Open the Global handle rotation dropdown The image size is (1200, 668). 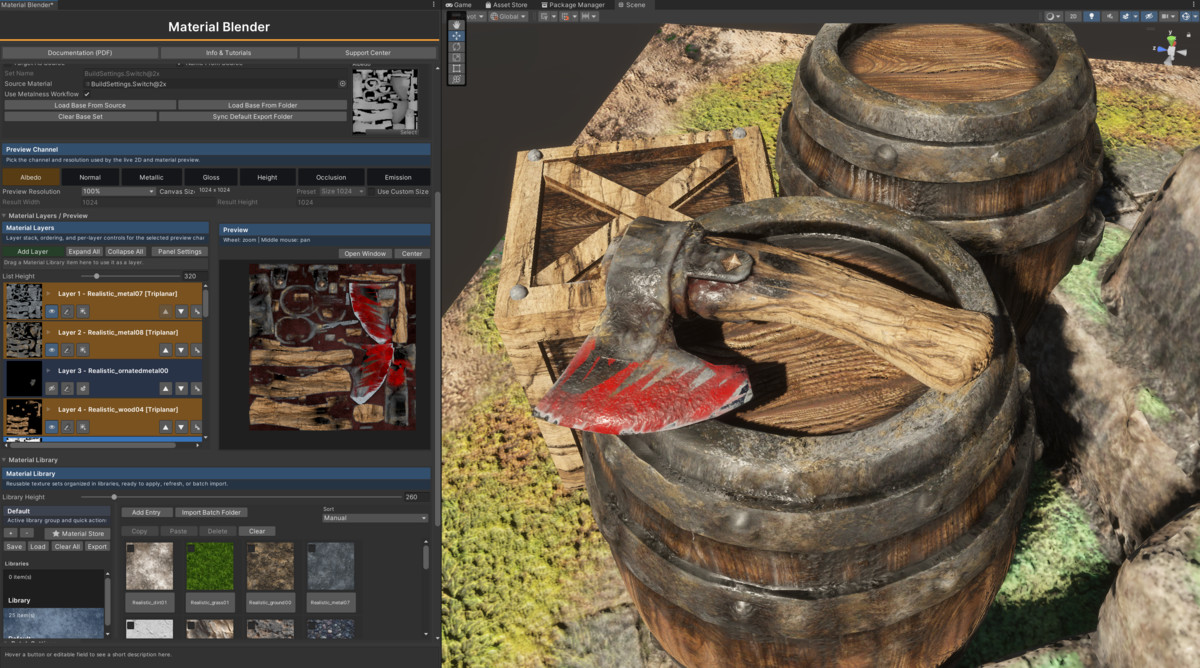point(508,16)
